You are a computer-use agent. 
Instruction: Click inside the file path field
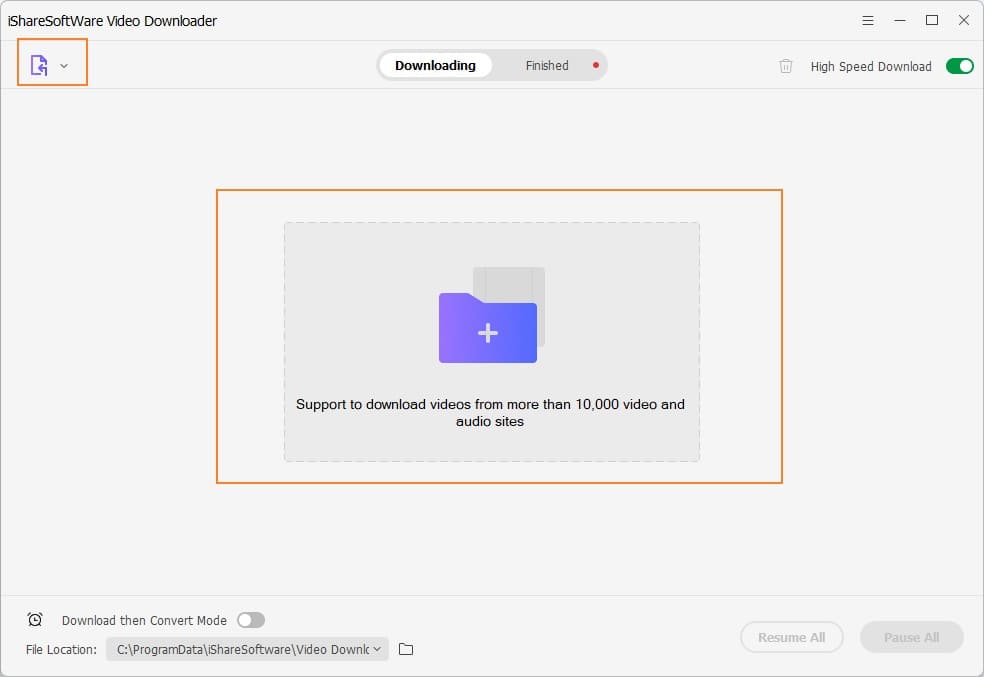(240, 649)
